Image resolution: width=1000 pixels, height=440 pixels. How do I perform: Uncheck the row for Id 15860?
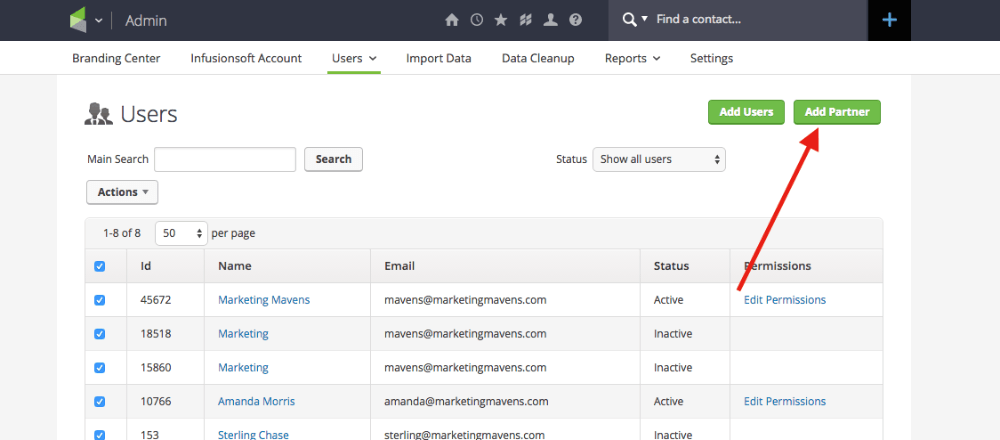[99, 367]
